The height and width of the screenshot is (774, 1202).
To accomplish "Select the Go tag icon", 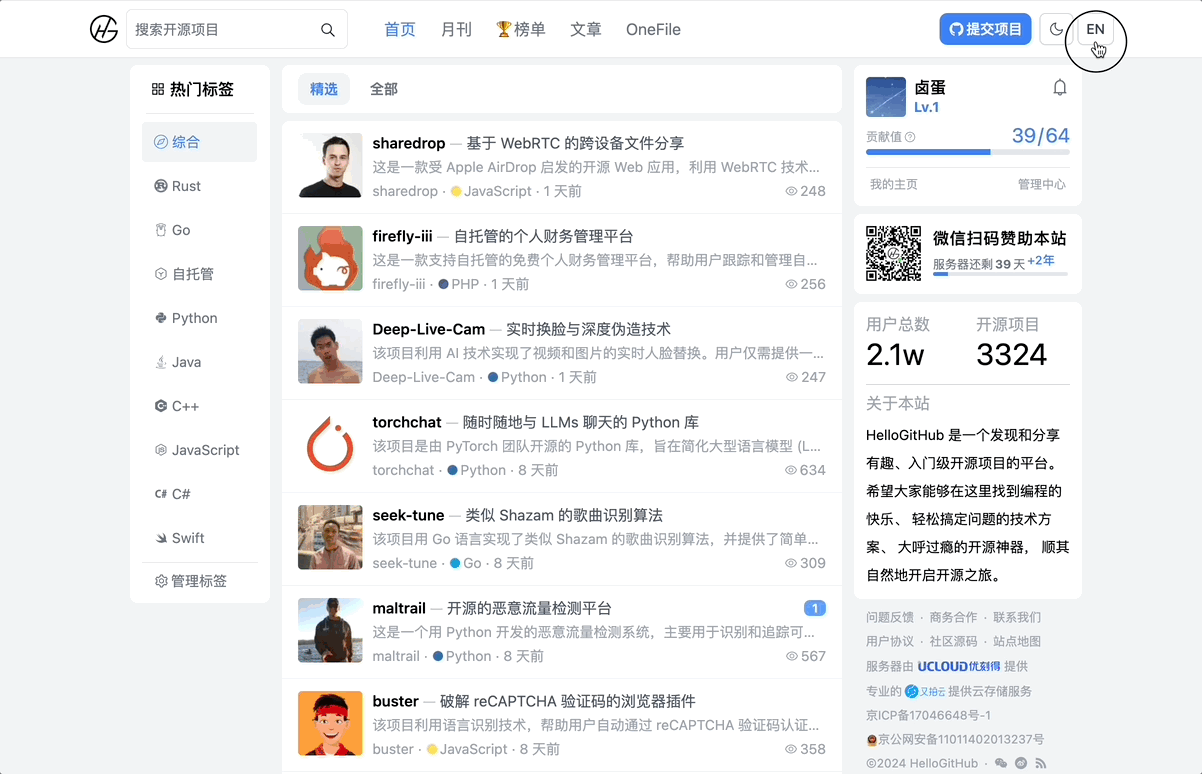I will point(160,230).
